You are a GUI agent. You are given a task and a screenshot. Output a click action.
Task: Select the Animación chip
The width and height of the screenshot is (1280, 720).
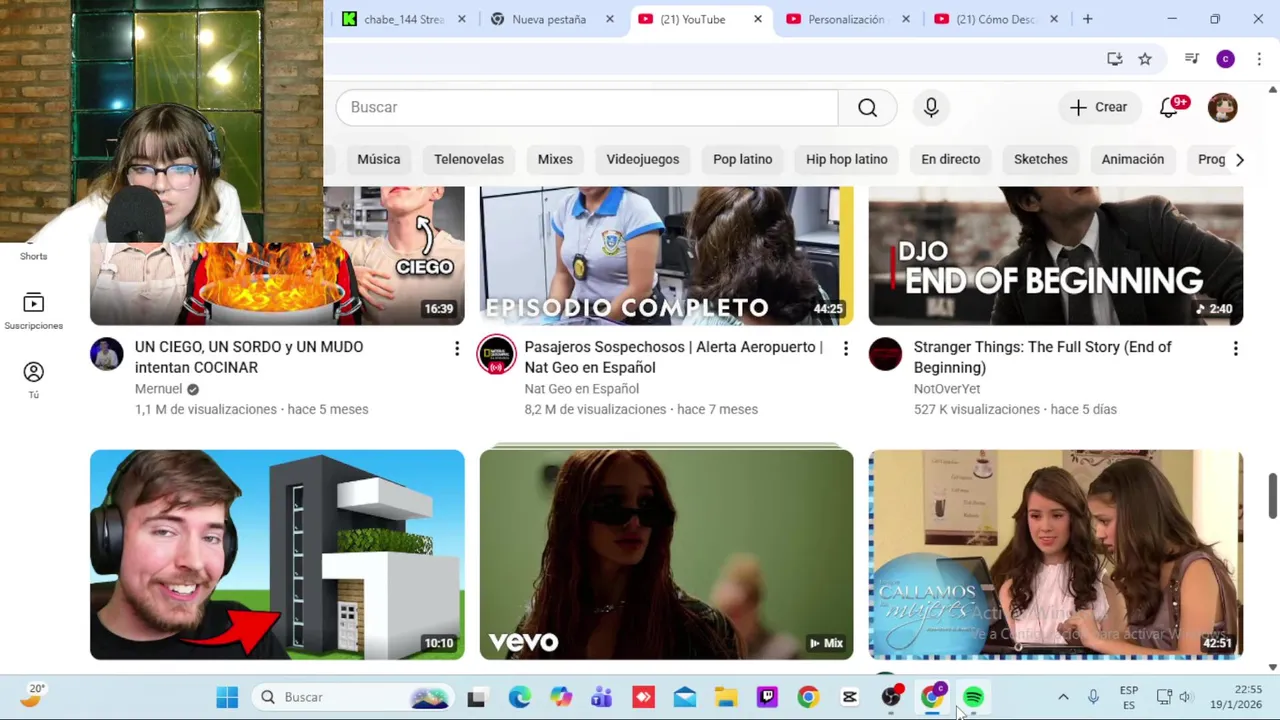(x=1132, y=160)
